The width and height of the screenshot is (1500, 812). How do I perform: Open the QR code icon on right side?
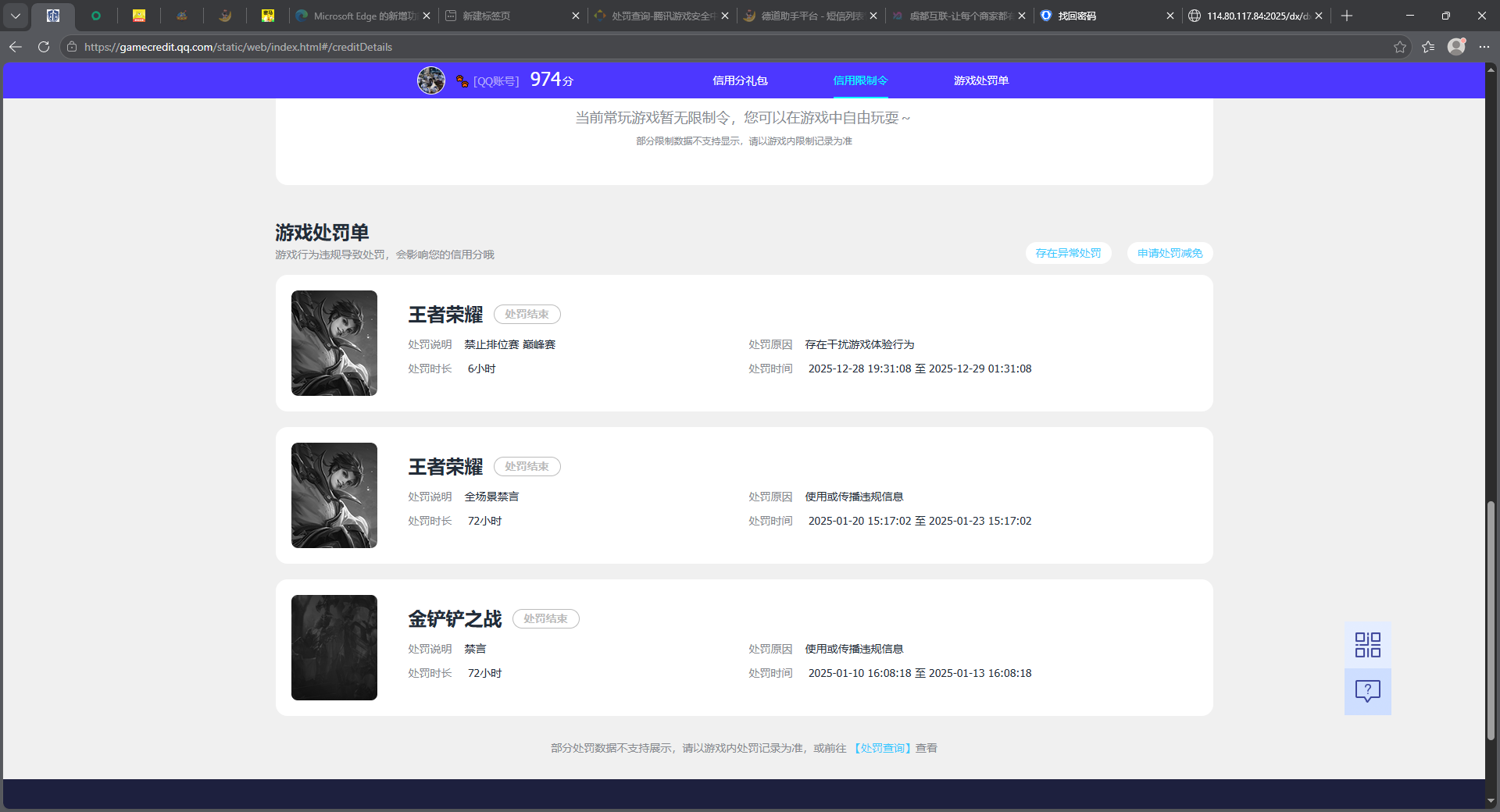point(1367,645)
